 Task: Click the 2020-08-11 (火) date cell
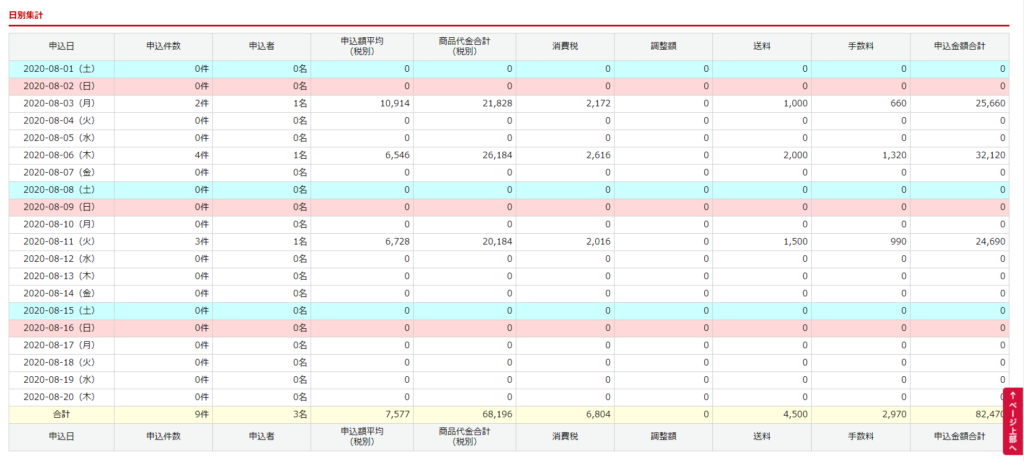[x=61, y=242]
